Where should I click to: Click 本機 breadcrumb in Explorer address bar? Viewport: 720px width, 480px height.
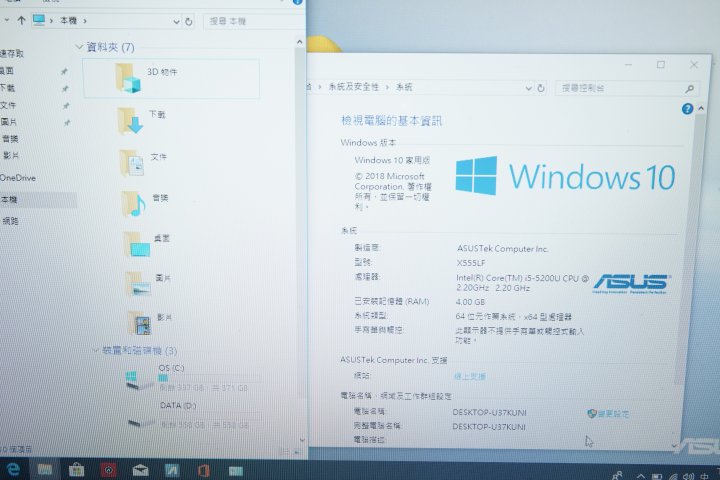click(x=68, y=21)
